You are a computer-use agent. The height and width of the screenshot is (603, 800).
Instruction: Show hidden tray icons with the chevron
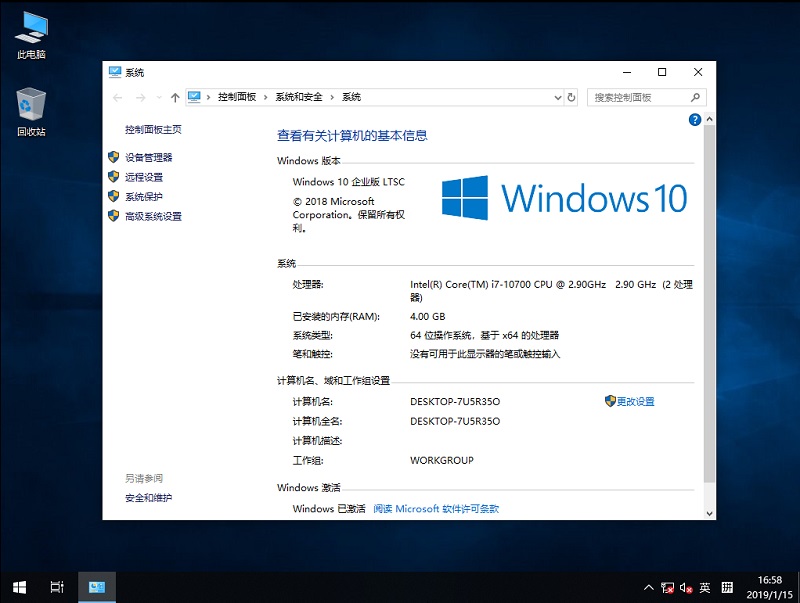(648, 587)
